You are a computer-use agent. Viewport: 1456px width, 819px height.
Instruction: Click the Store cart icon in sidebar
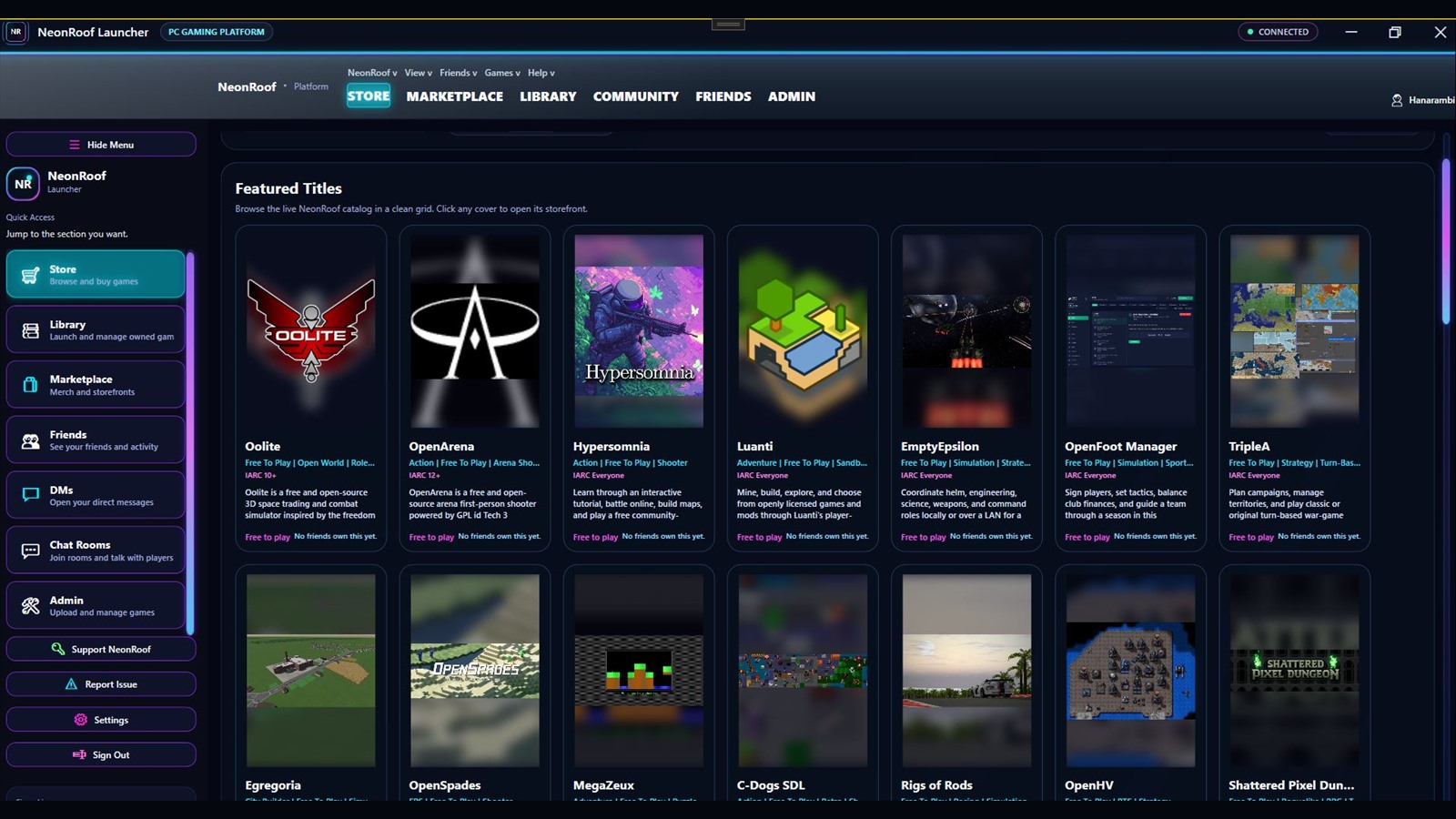click(x=30, y=275)
